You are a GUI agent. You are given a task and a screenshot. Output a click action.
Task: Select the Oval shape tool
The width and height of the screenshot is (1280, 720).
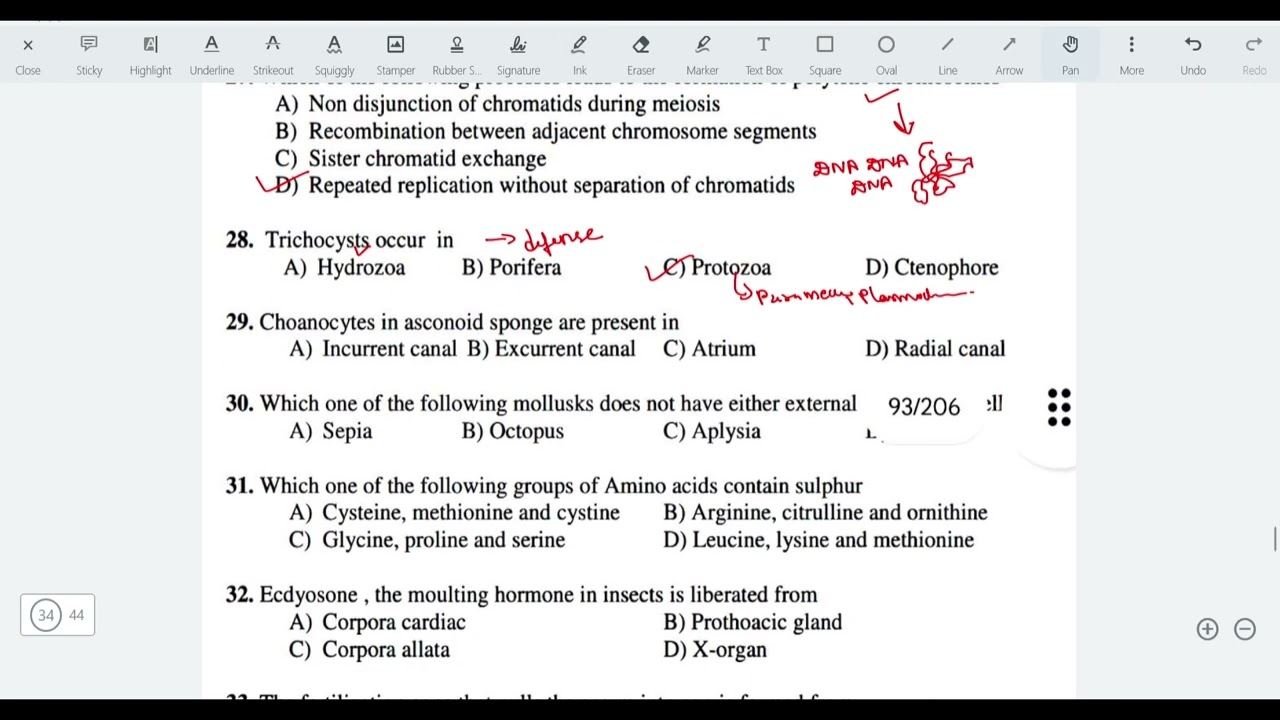pyautogui.click(x=886, y=55)
